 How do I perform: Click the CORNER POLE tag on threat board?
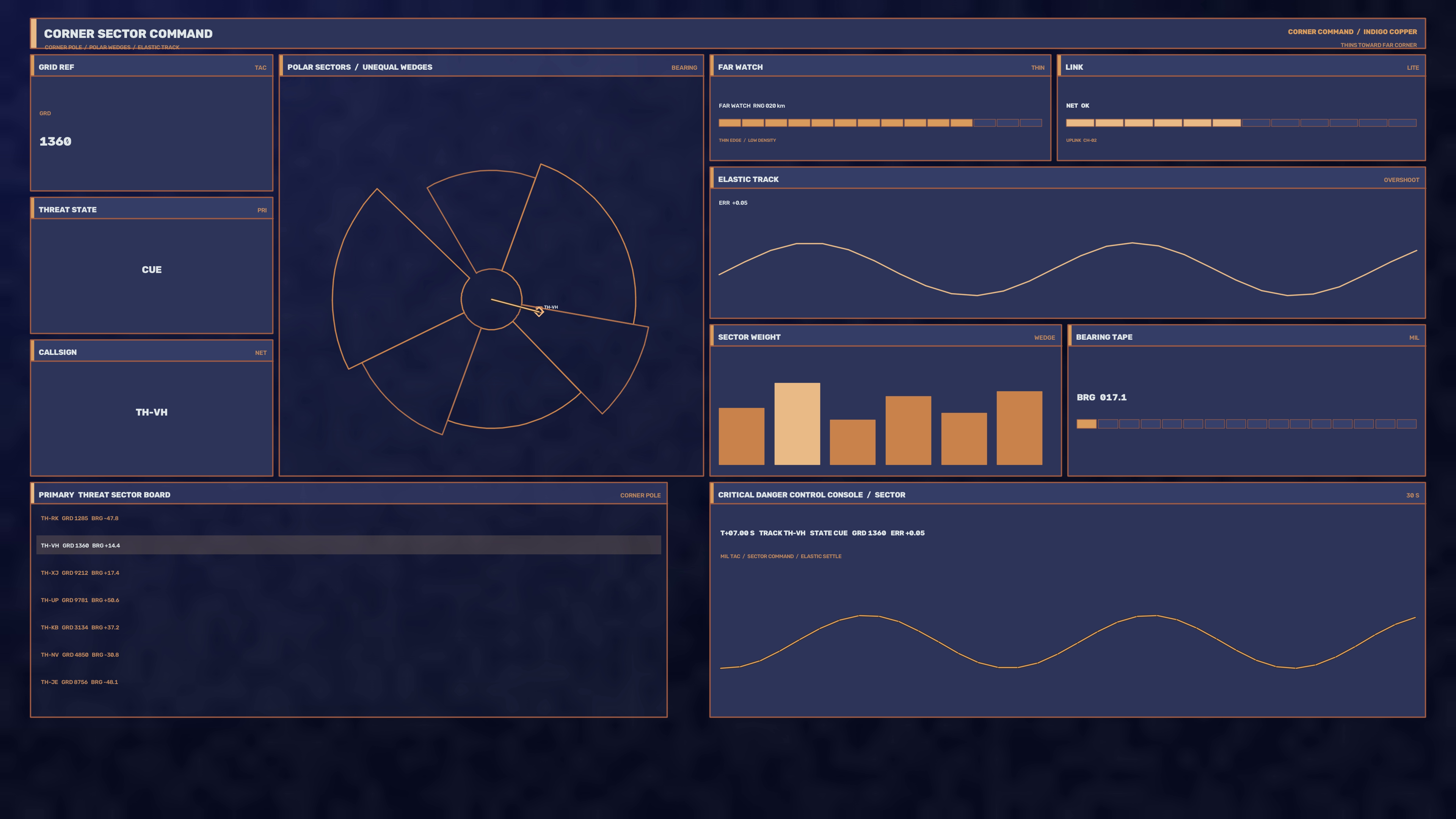point(640,496)
